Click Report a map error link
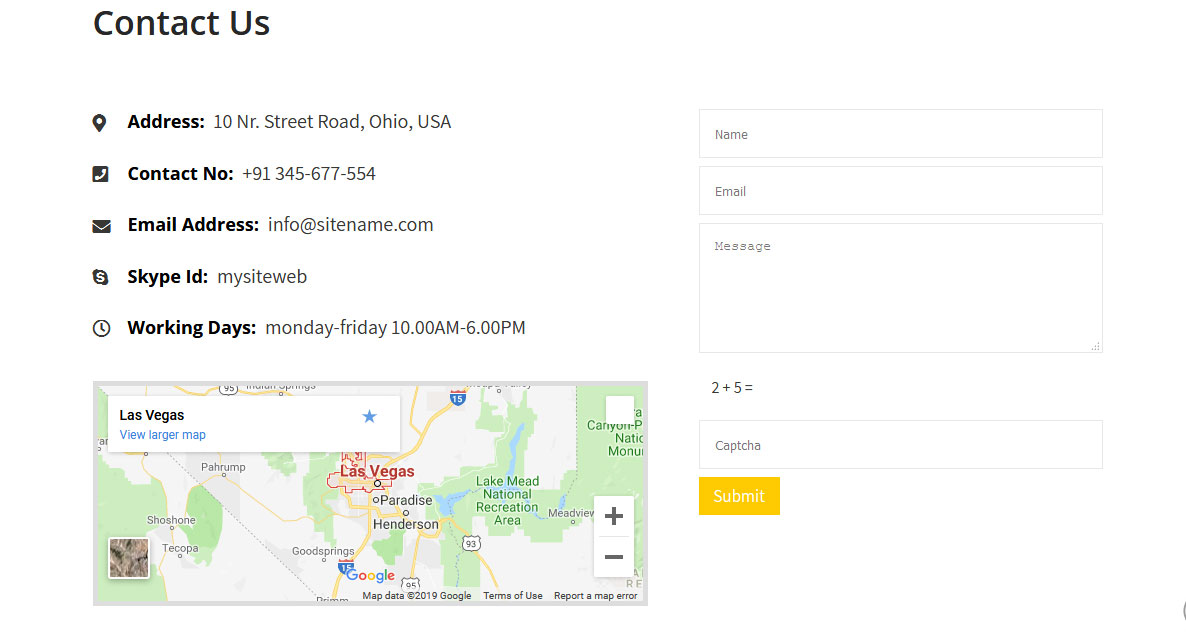Viewport: 1186px width, 641px height. click(595, 596)
